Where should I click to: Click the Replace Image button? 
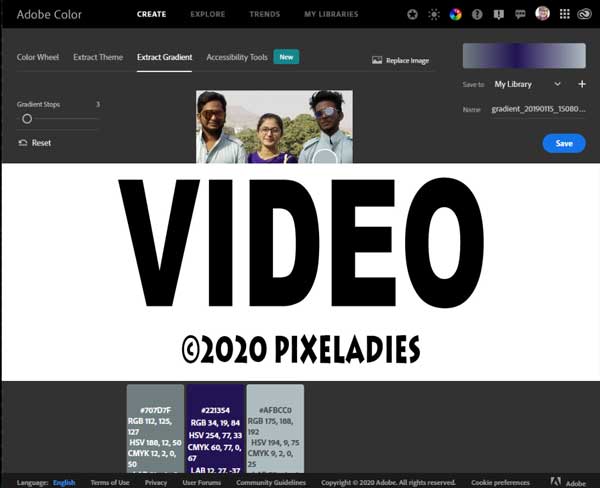(401, 60)
